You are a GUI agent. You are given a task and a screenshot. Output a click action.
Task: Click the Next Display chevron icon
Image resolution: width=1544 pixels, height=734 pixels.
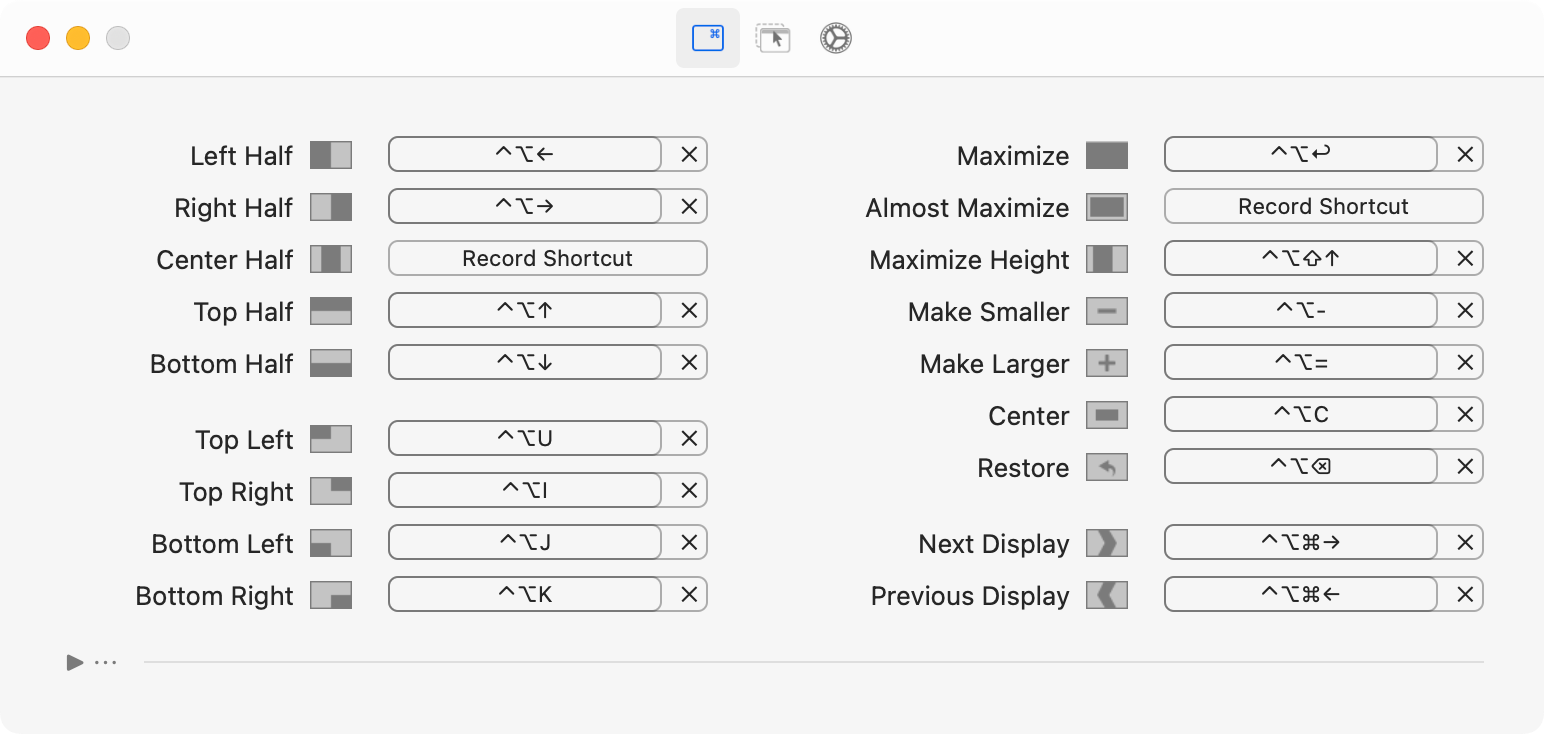[x=1107, y=543]
